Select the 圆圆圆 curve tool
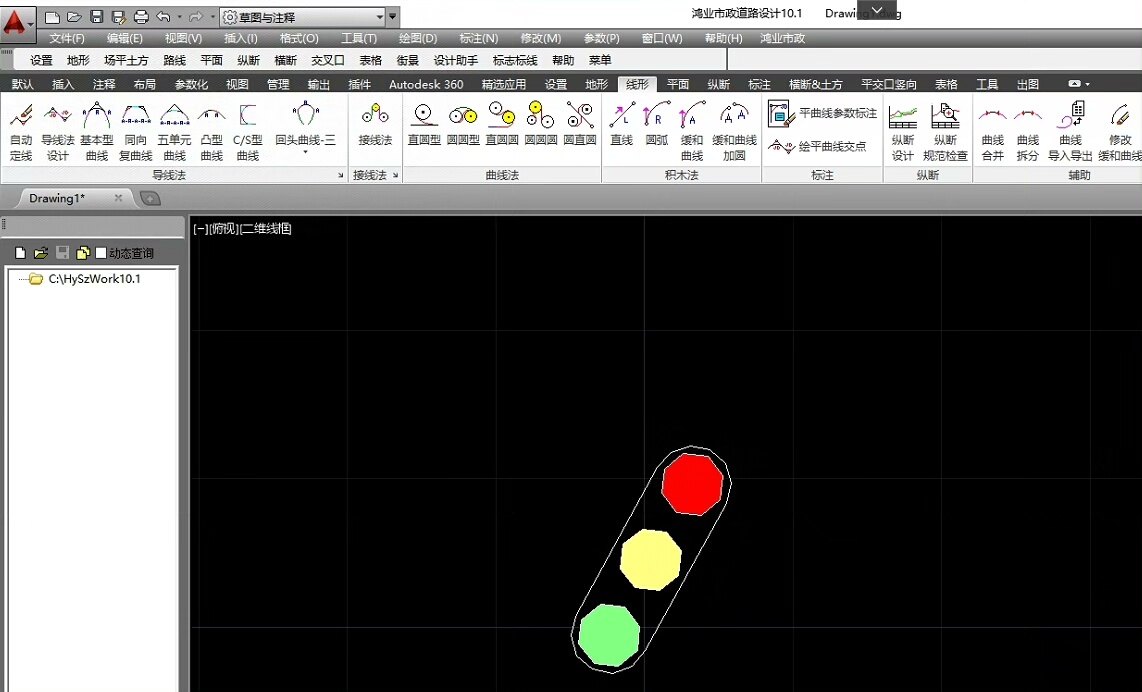Screen dimensions: 1142x692 [x=540, y=124]
